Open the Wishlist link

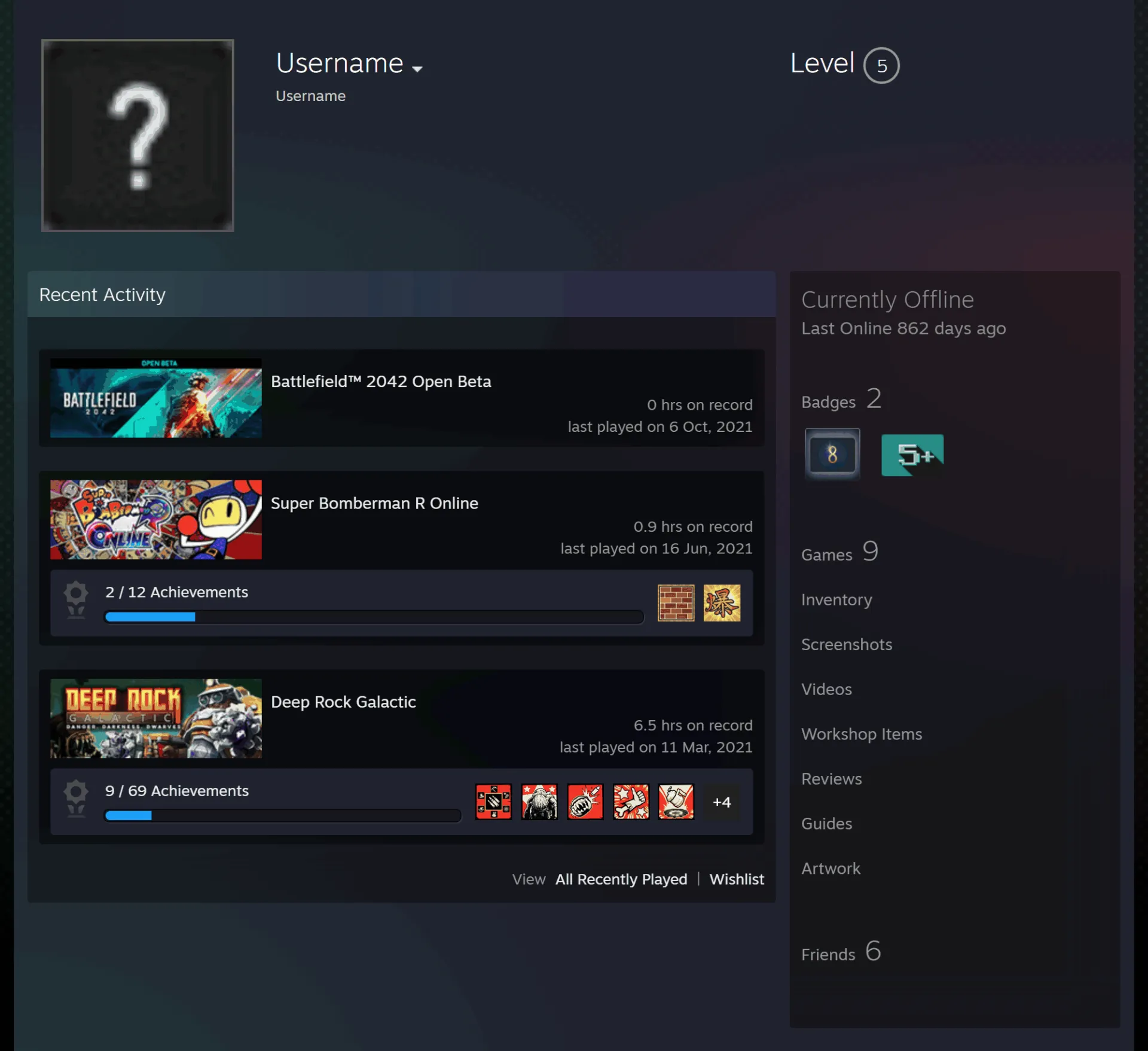click(737, 880)
